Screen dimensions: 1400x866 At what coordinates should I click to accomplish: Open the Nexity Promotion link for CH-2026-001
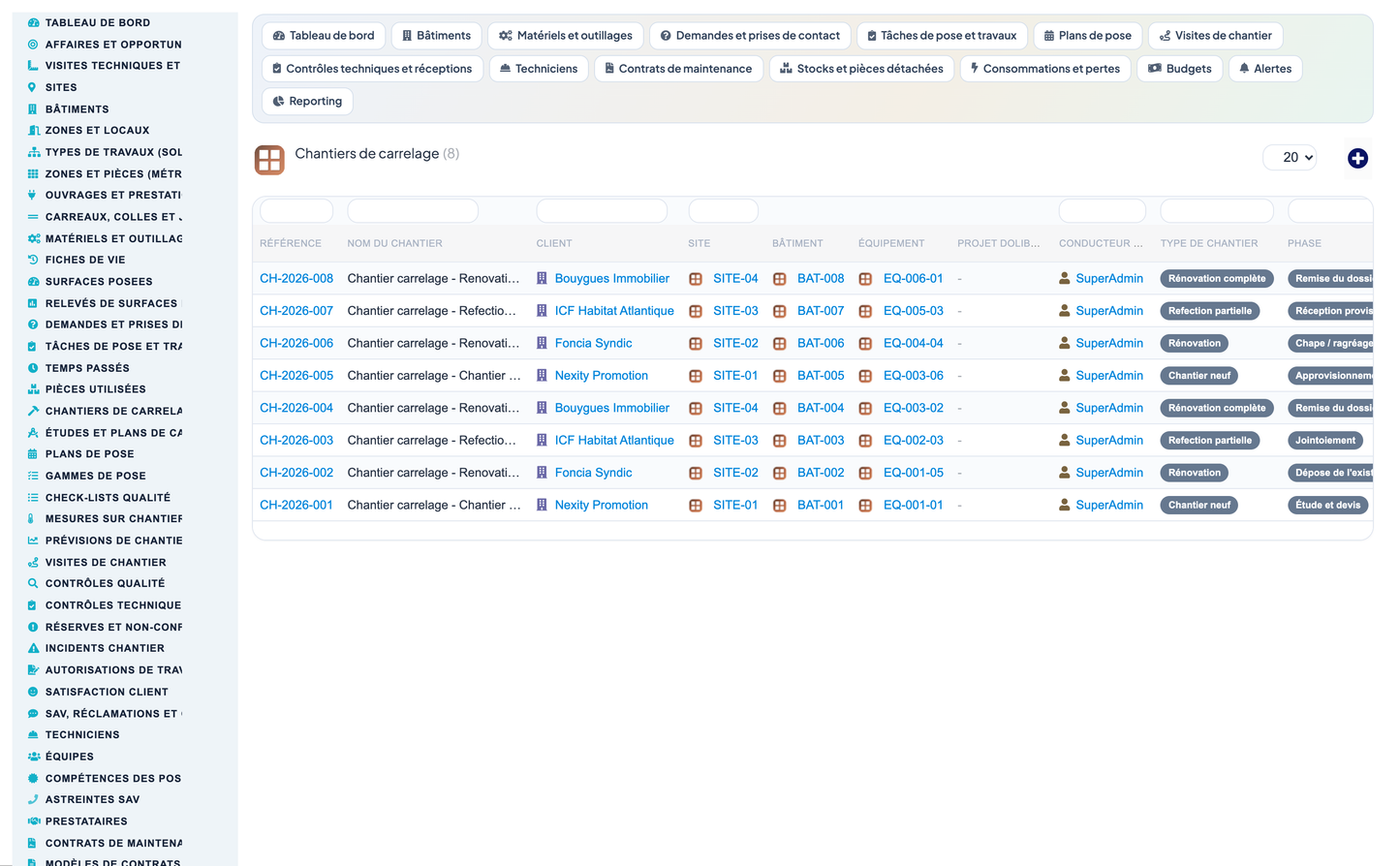coord(601,505)
